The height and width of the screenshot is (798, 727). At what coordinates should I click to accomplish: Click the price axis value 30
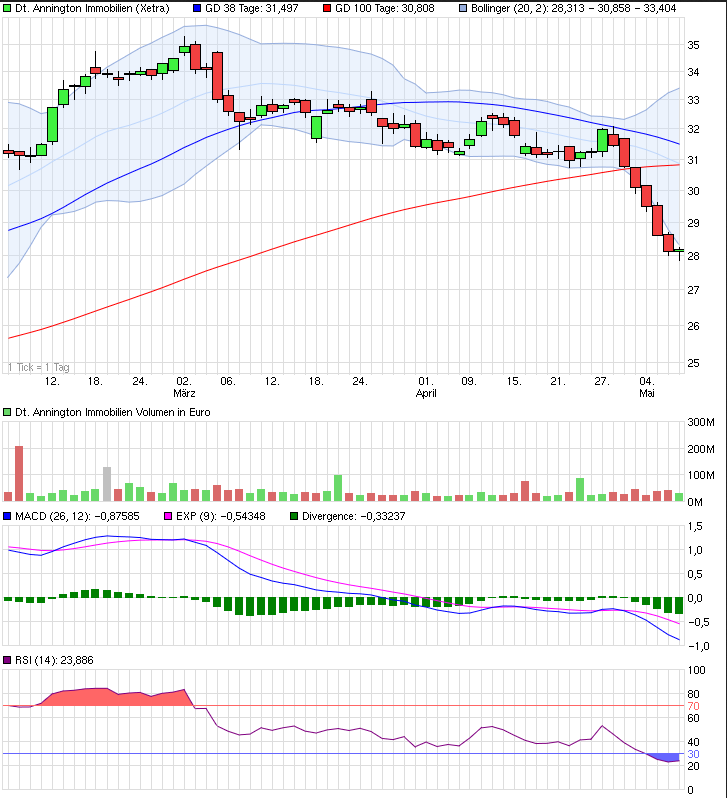coord(693,191)
